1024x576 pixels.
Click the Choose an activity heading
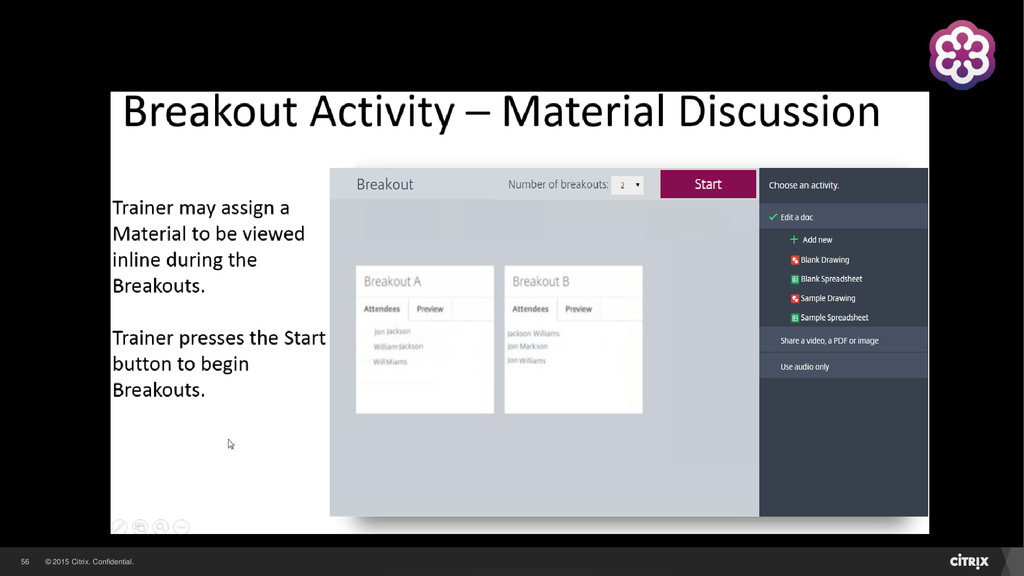tap(804, 185)
